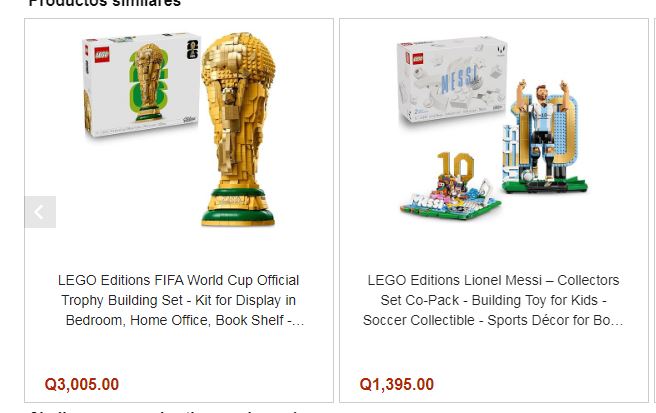Screen dimensions: 656x413
Task: Click the truncated 'Bedroom, Home Office, Book Shelf' line
Action: [x=184, y=320]
